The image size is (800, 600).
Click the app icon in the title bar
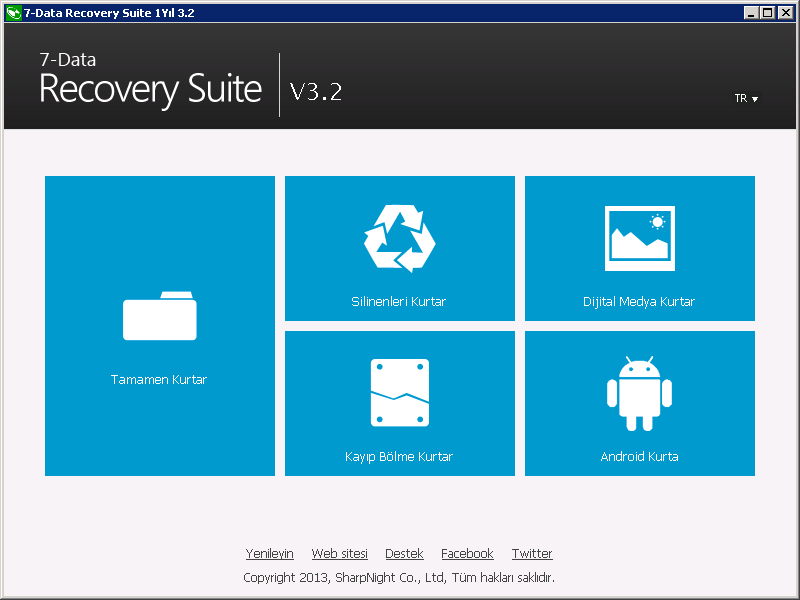pos(13,13)
